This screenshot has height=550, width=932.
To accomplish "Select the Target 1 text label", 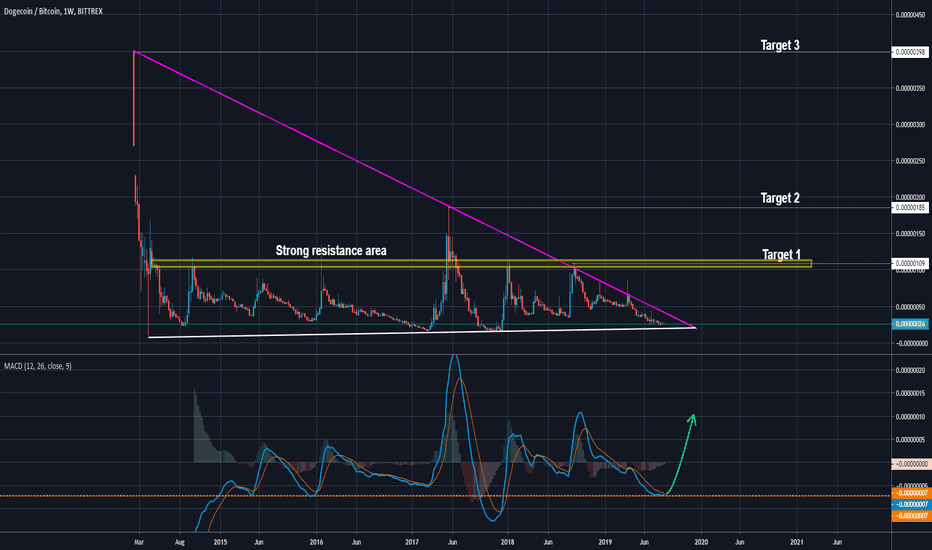I will coord(781,254).
